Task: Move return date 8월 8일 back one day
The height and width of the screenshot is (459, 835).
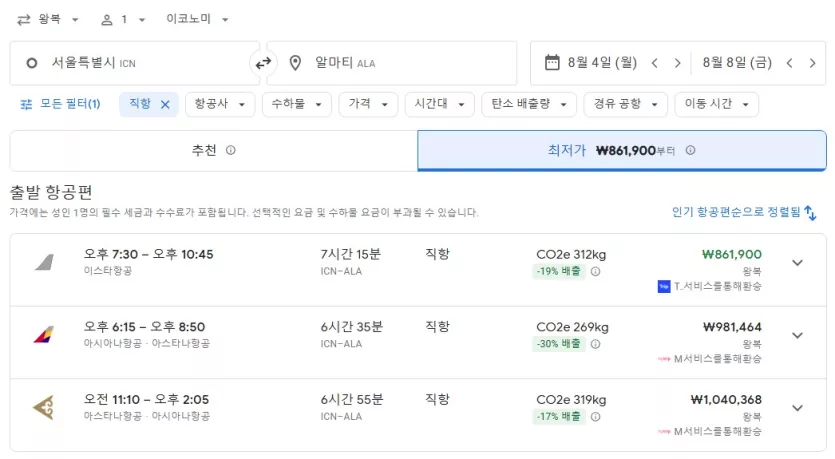Action: [x=789, y=63]
